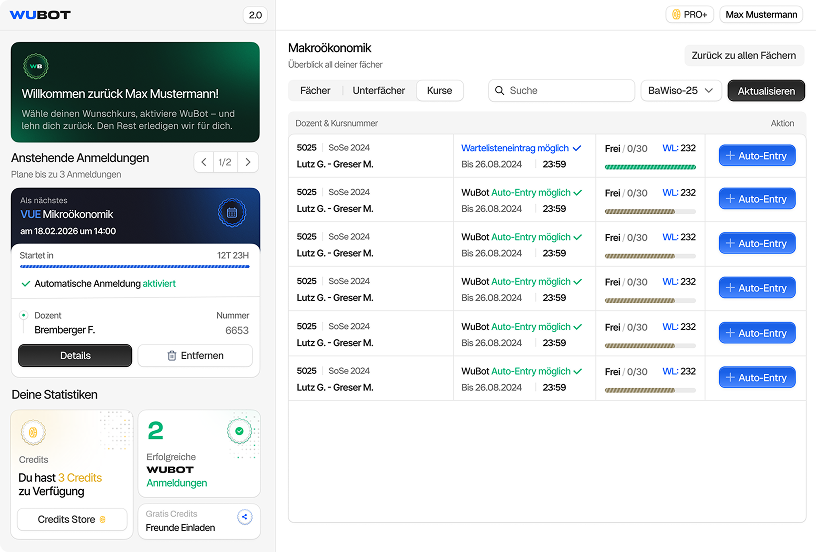This screenshot has height=552, width=816.
Task: Click the green check badge on successful registrations
Action: click(239, 431)
